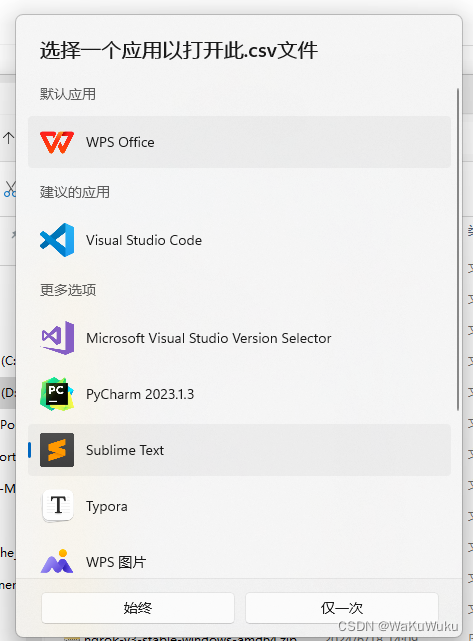Screen dimensions: 473x641
Task: Click the PyCharm PC icon
Action: [x=57, y=394]
